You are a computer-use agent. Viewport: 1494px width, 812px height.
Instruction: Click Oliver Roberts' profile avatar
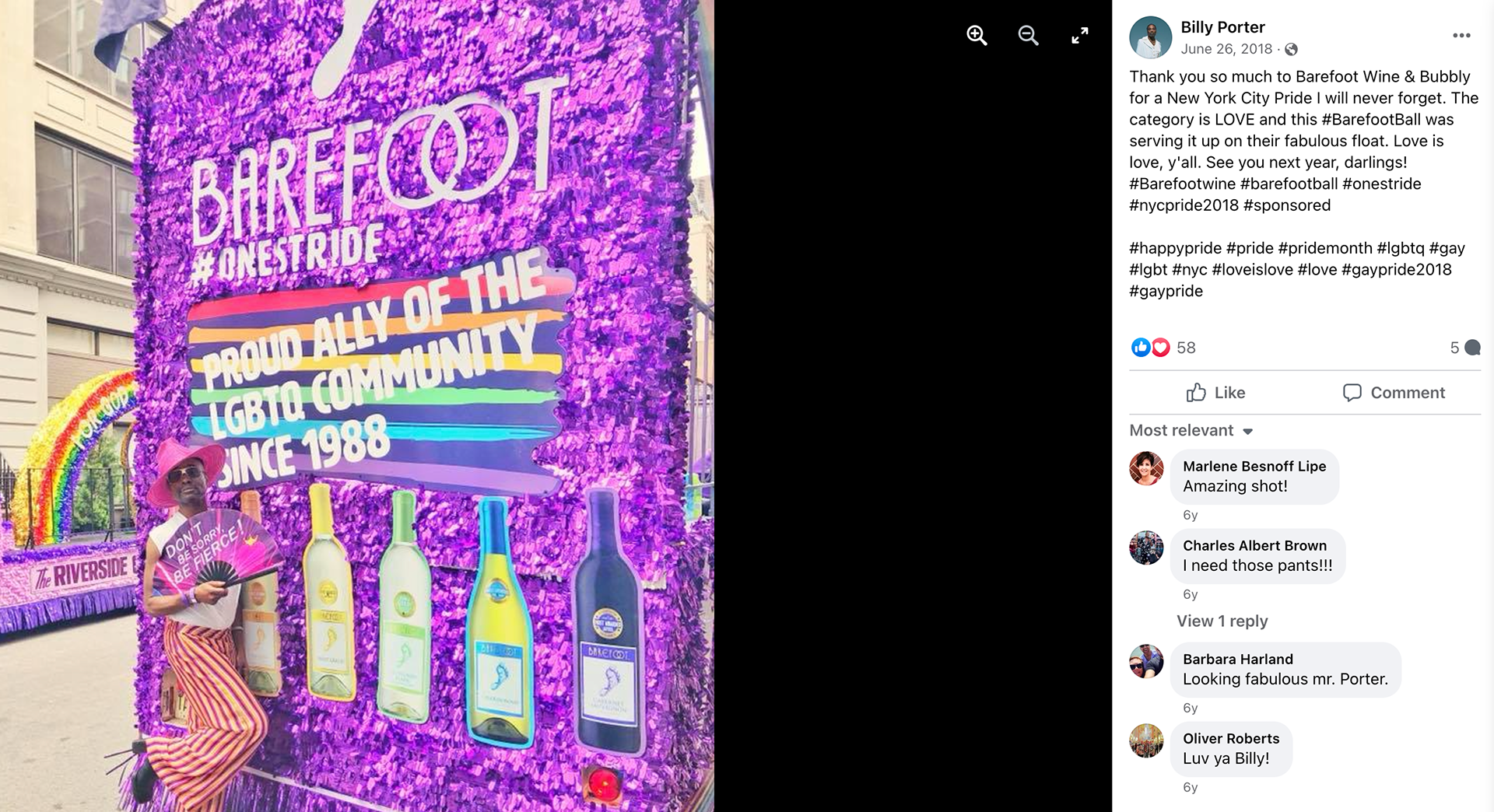pyautogui.click(x=1146, y=740)
